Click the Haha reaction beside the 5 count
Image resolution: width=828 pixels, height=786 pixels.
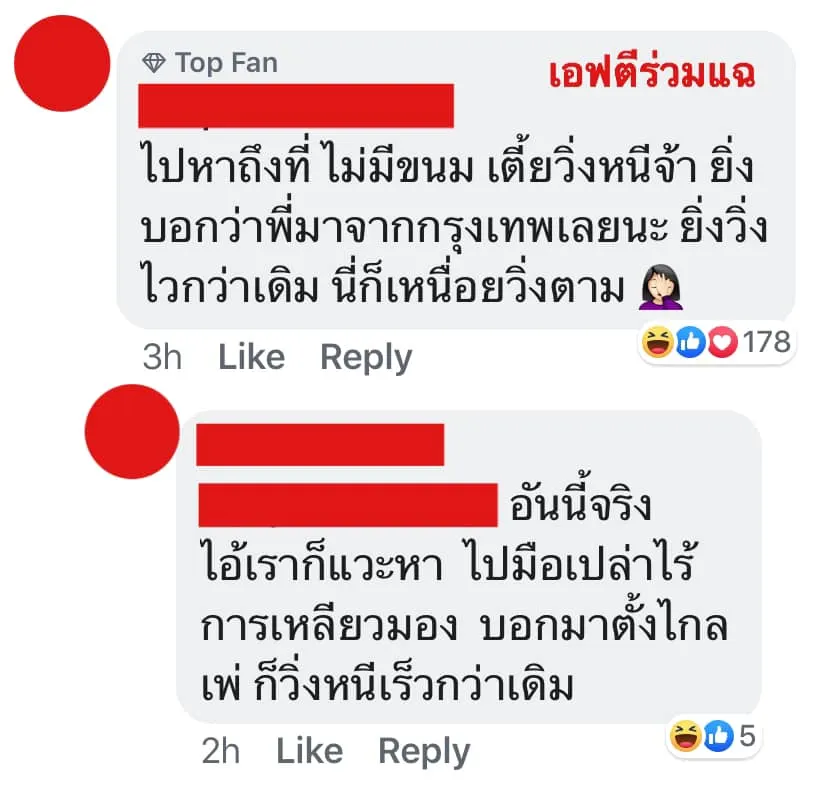[685, 736]
